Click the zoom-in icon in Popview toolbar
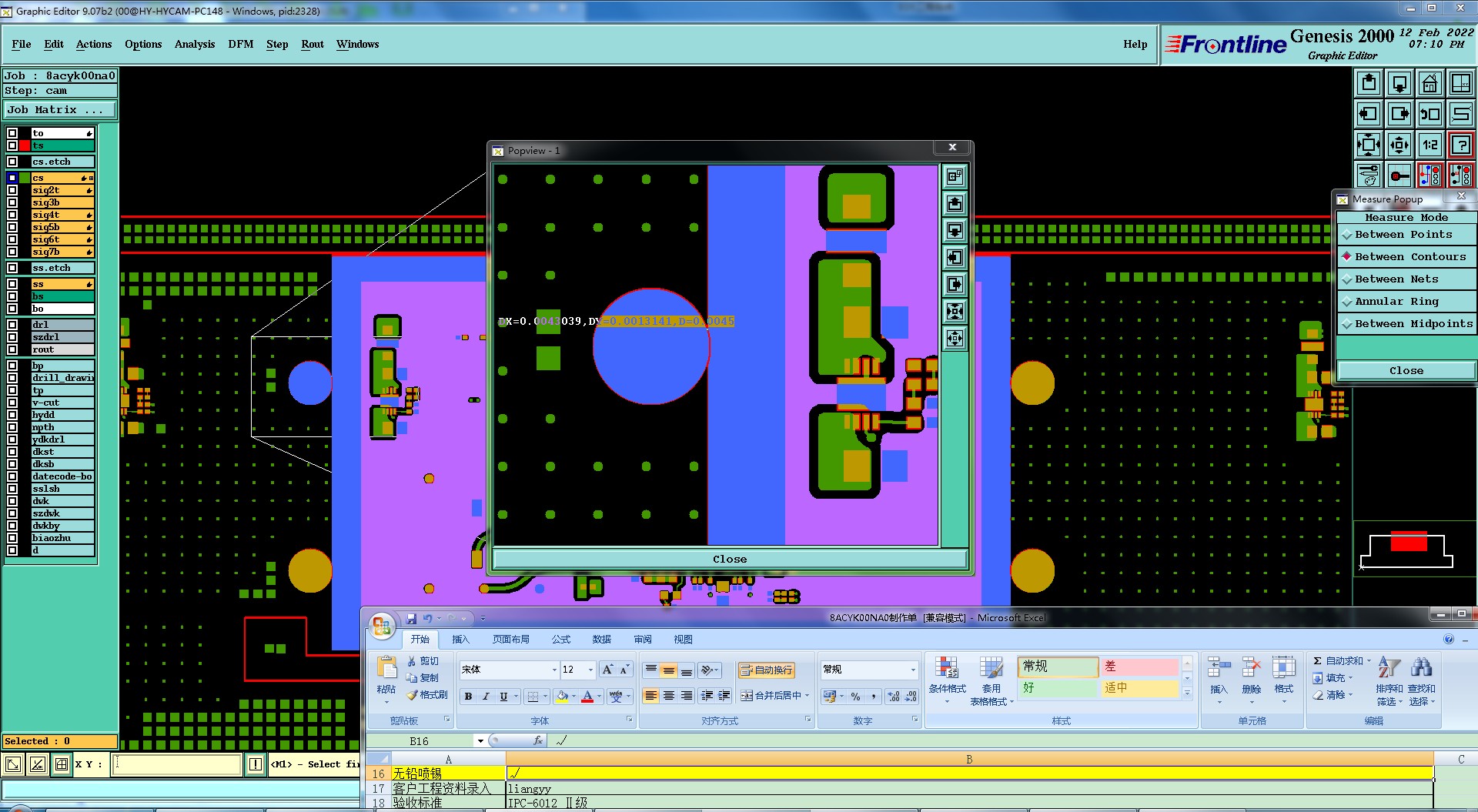 tap(955, 312)
